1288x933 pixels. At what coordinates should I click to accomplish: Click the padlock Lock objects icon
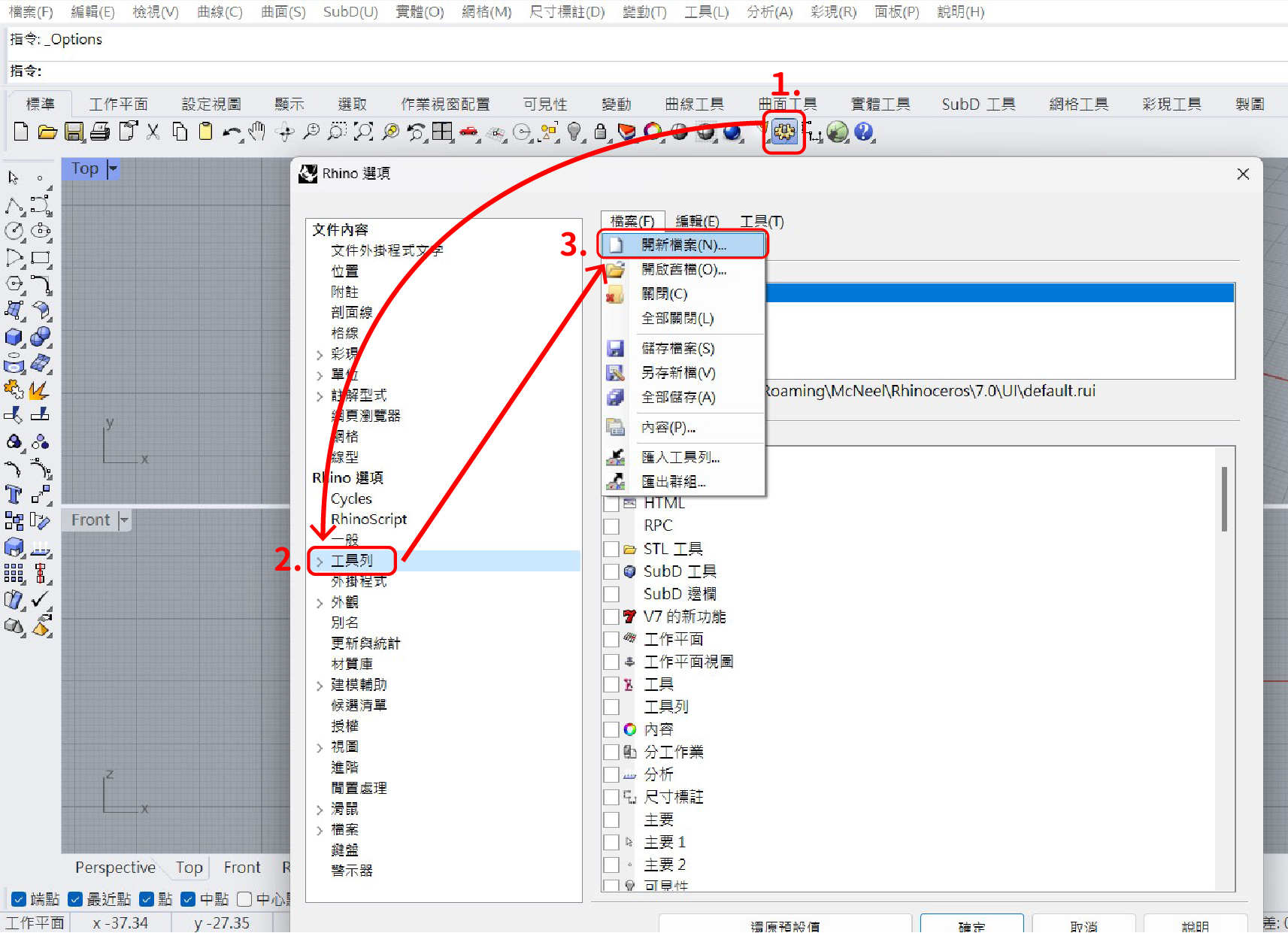click(x=600, y=132)
